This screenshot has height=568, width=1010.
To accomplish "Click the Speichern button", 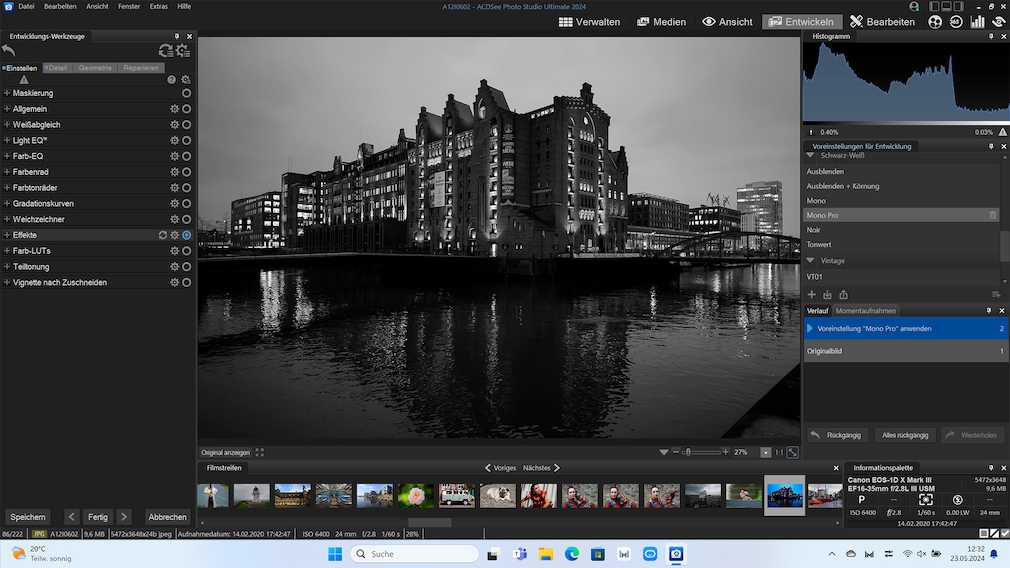I will (x=28, y=517).
